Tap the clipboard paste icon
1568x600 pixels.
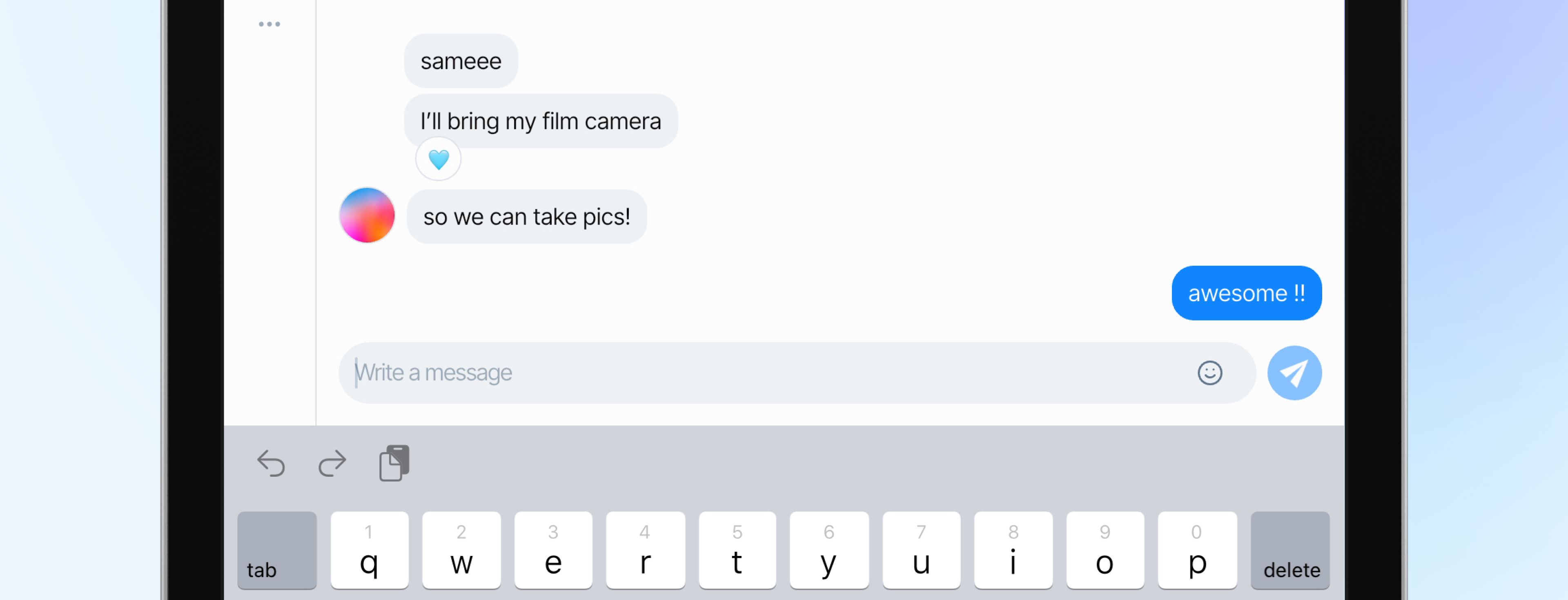click(394, 463)
